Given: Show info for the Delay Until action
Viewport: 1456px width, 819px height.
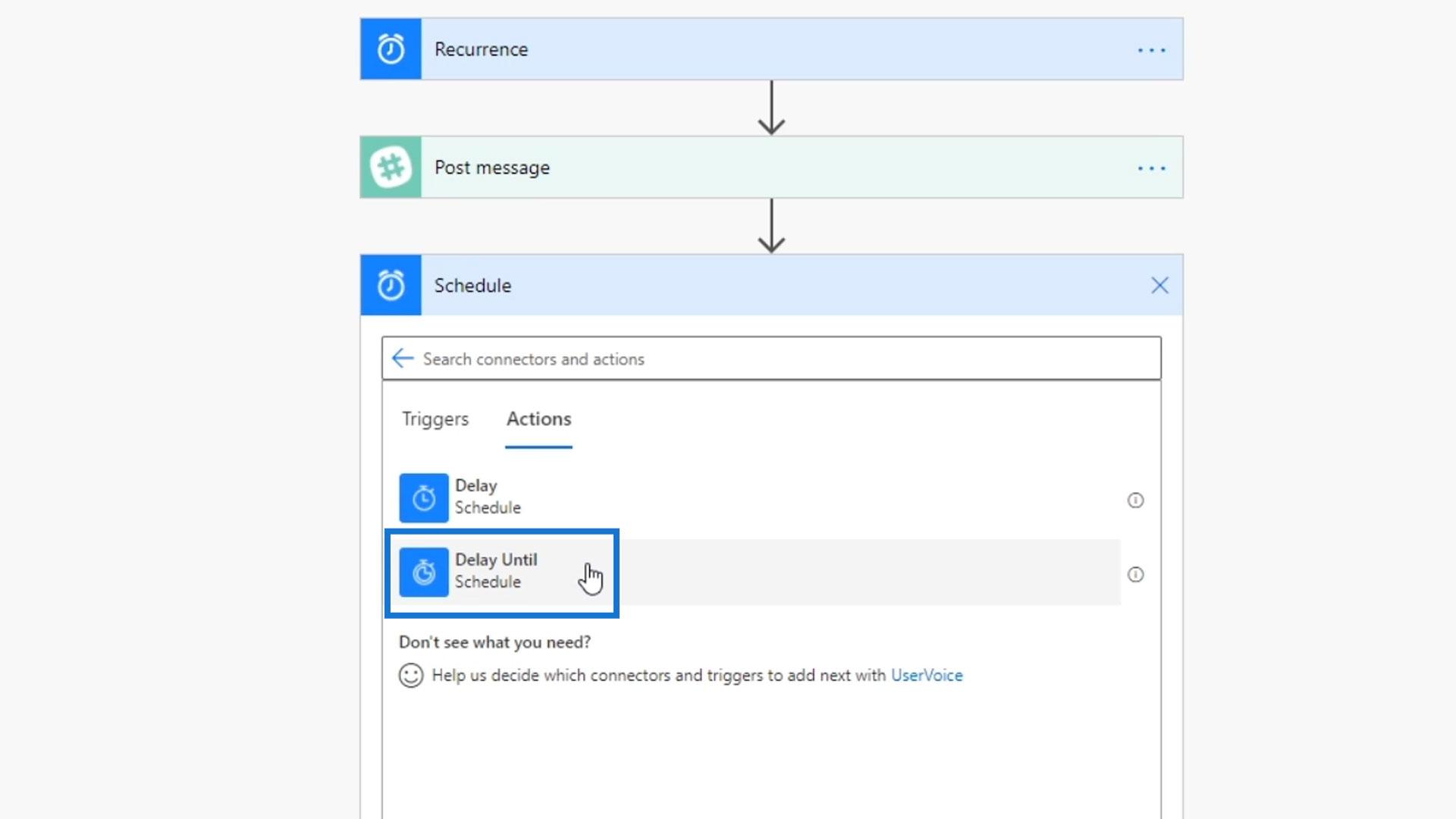Looking at the screenshot, I should tap(1135, 575).
